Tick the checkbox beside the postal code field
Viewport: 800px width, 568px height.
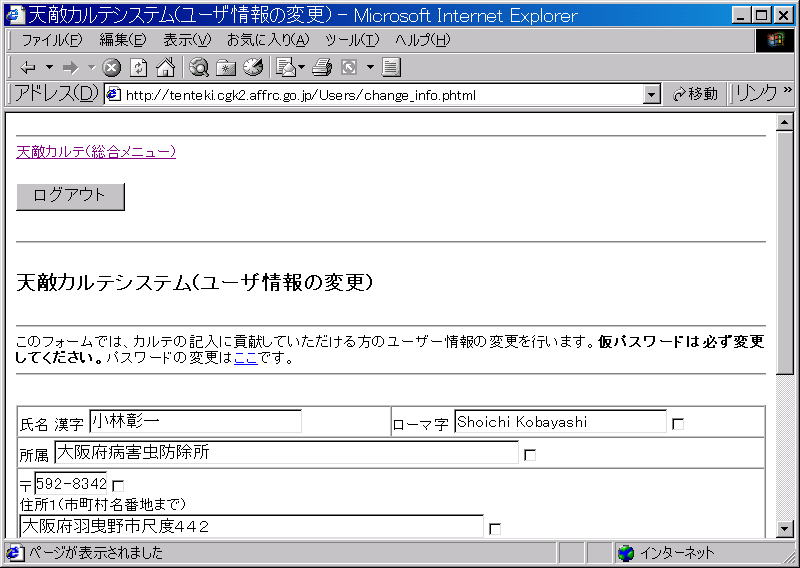click(x=118, y=486)
